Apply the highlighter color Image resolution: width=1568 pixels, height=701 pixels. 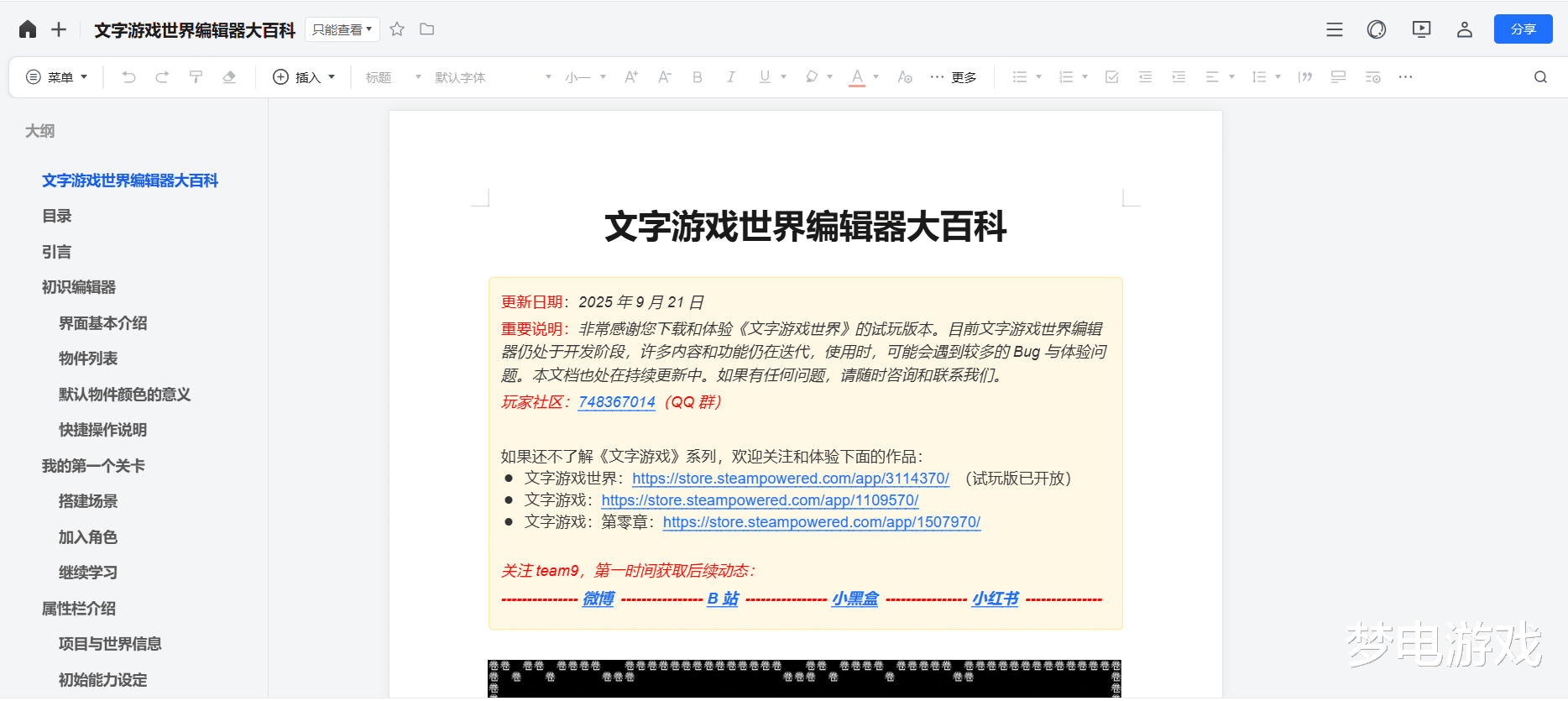tap(812, 77)
